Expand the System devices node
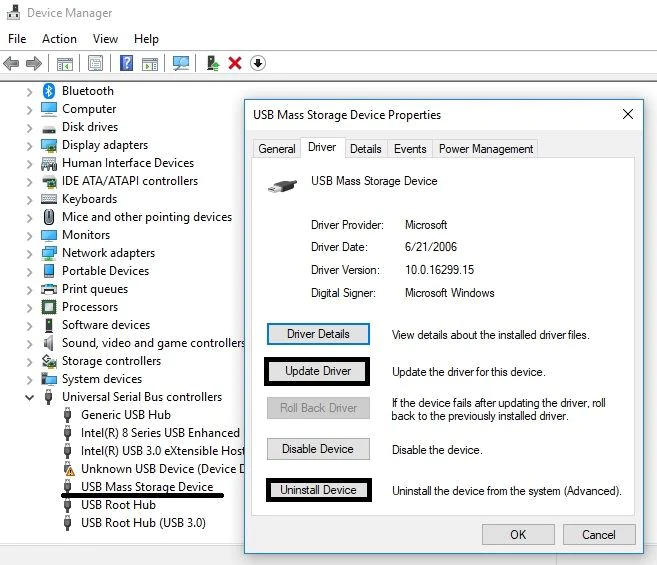657x565 pixels. click(x=29, y=380)
